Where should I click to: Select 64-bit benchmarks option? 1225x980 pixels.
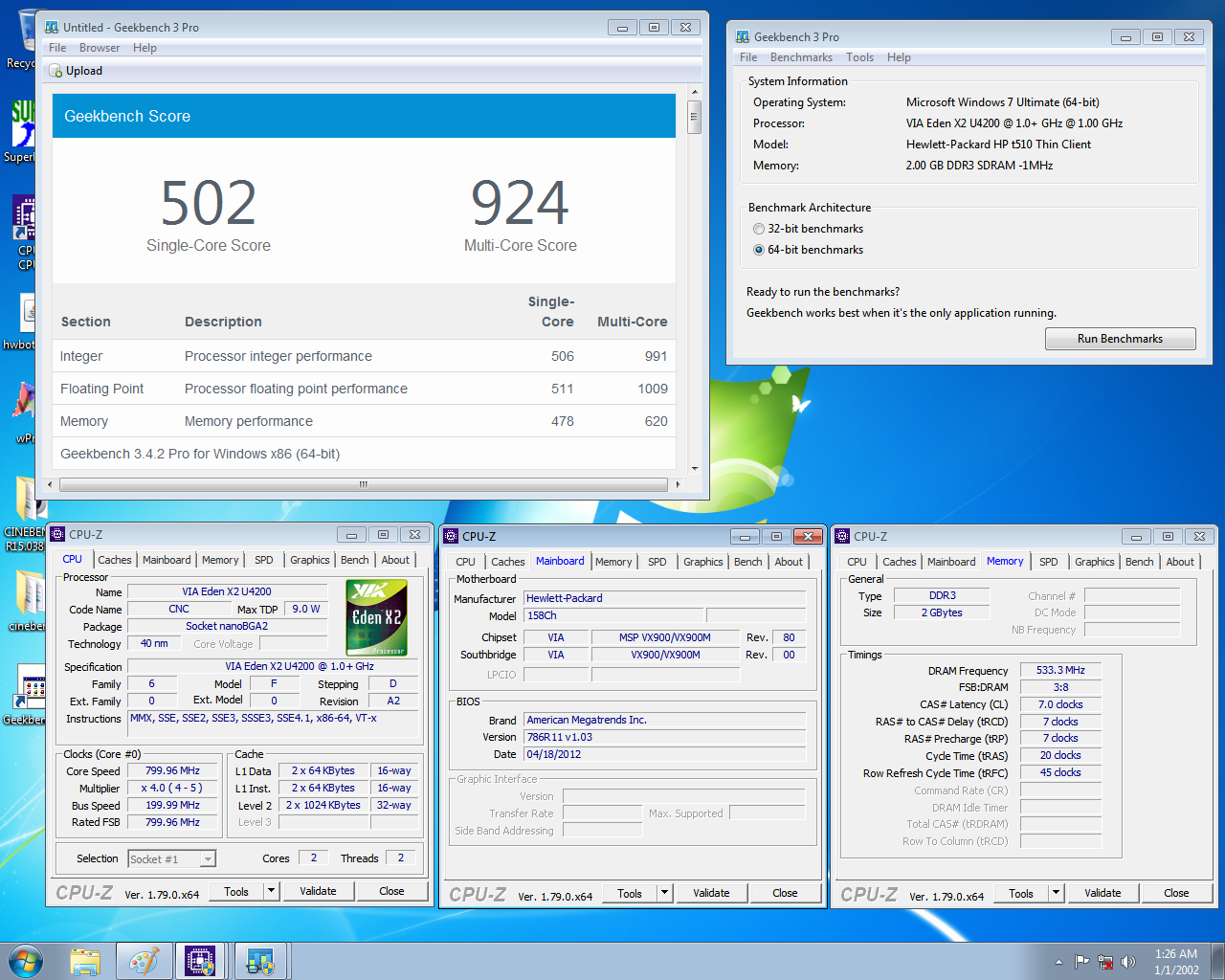point(759,250)
